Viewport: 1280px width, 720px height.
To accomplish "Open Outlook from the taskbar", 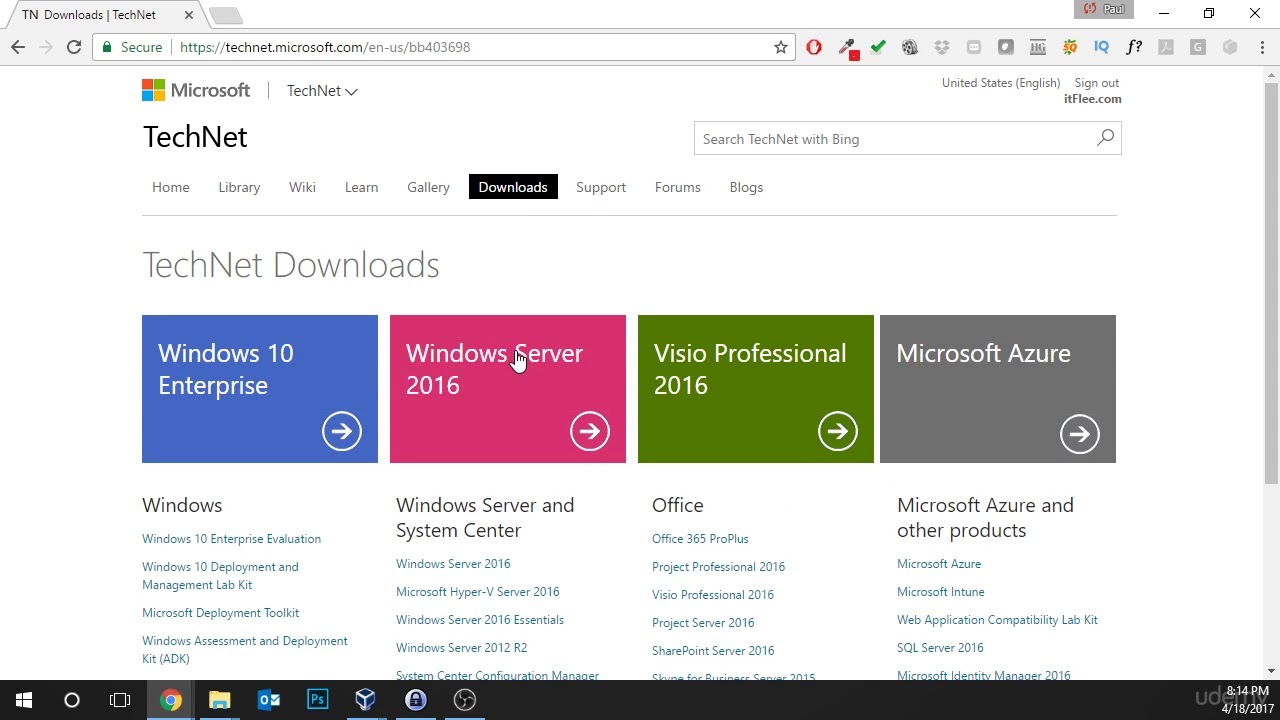I will coord(268,700).
